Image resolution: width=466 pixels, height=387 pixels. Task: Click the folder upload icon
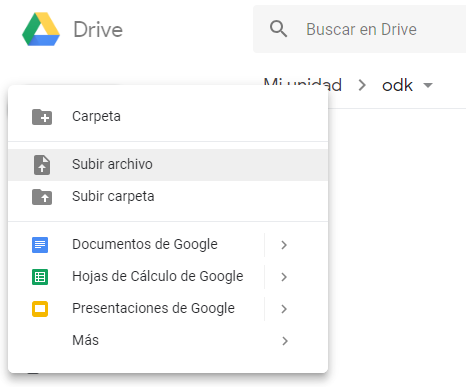tap(42, 197)
